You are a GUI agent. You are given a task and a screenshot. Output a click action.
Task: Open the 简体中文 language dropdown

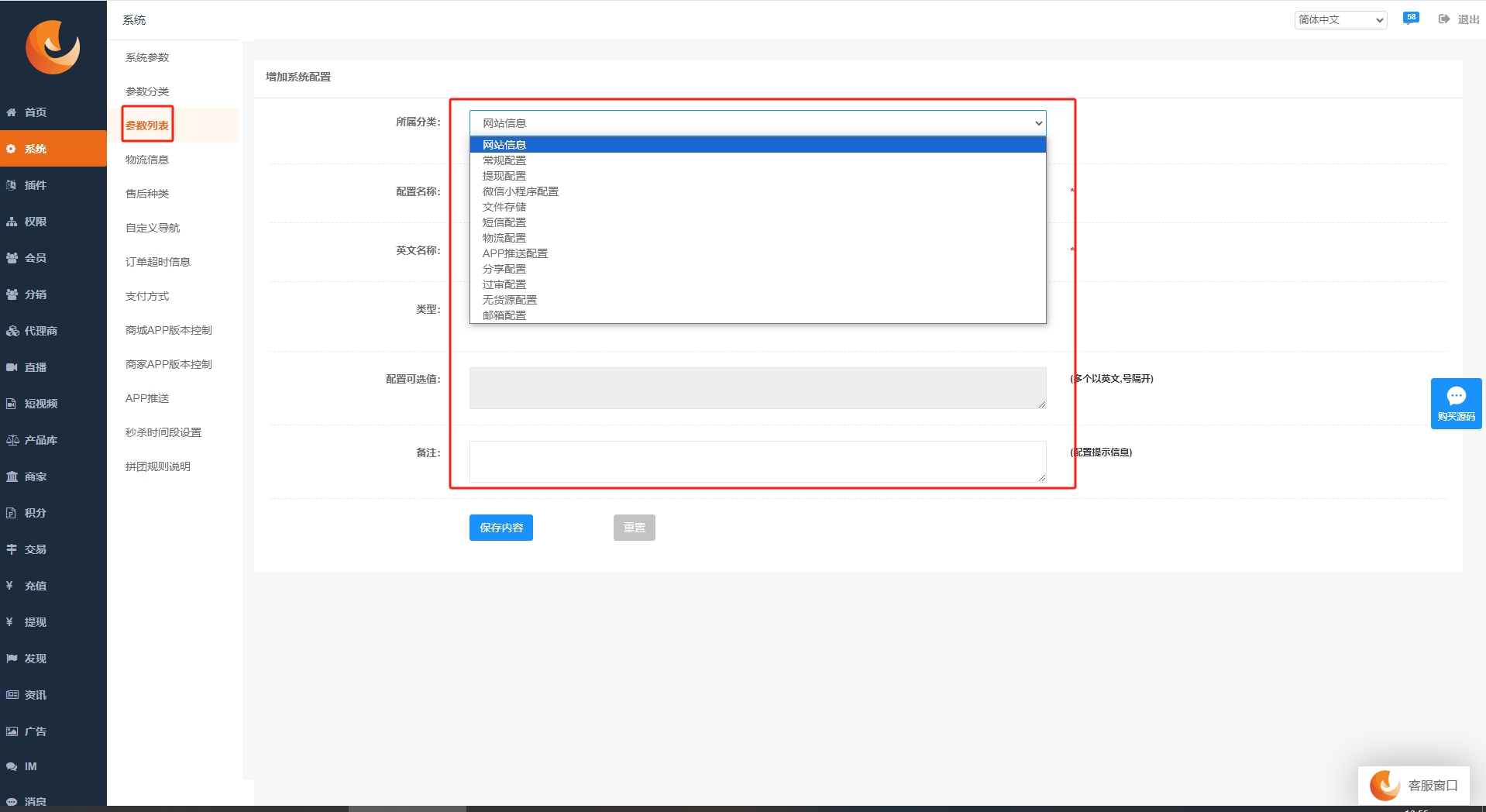pyautogui.click(x=1340, y=19)
